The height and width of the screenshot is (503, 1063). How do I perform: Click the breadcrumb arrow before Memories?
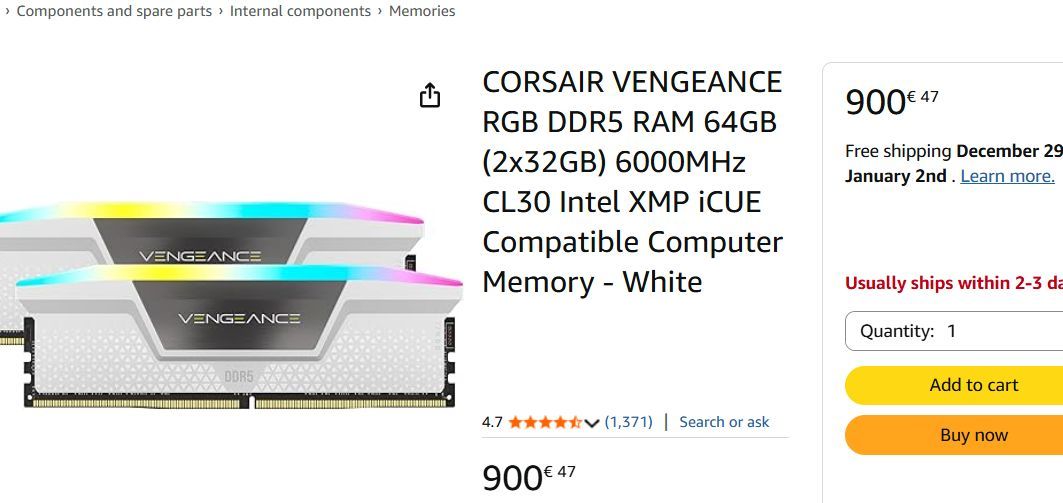[x=380, y=11]
